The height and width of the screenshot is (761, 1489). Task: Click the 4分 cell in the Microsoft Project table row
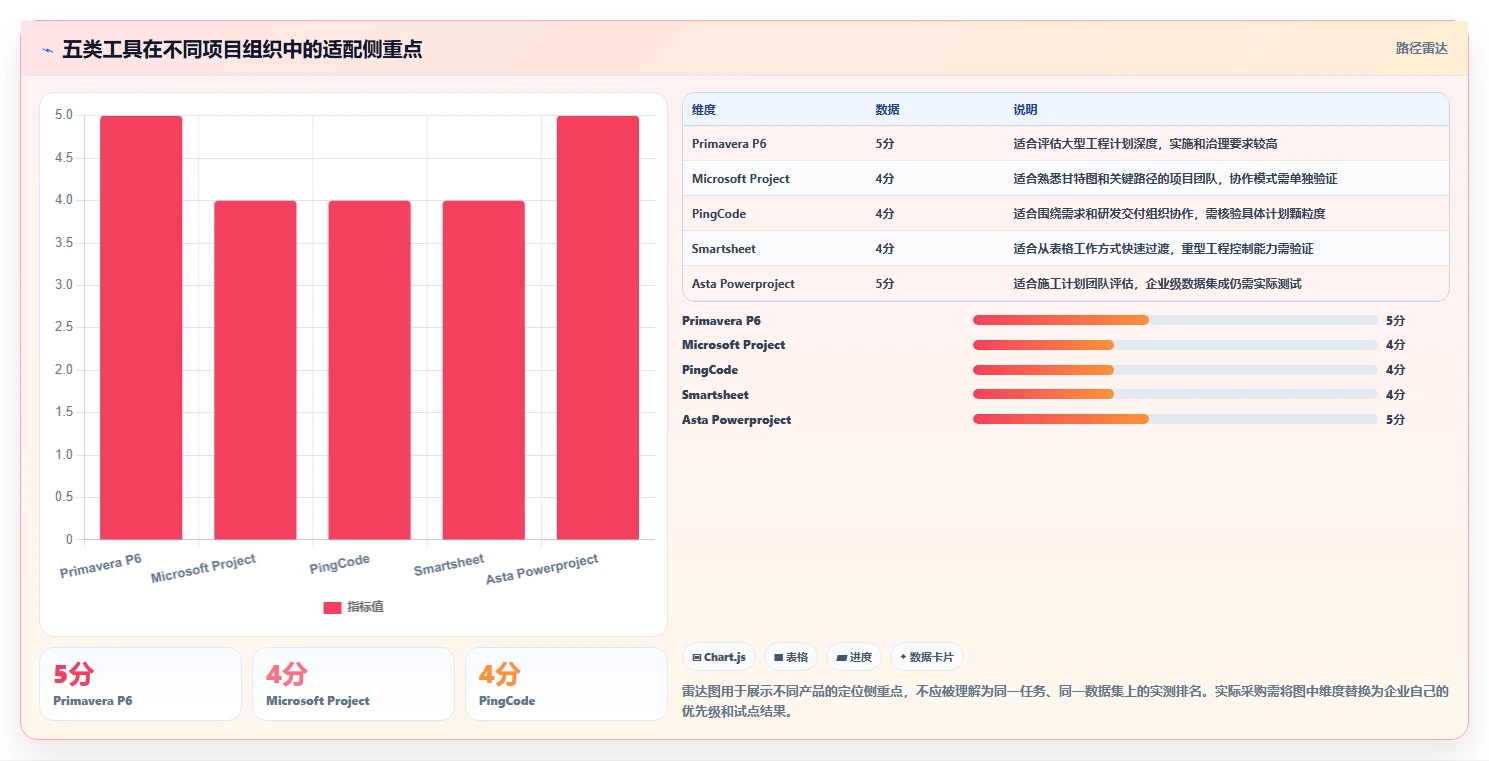pyautogui.click(x=885, y=179)
